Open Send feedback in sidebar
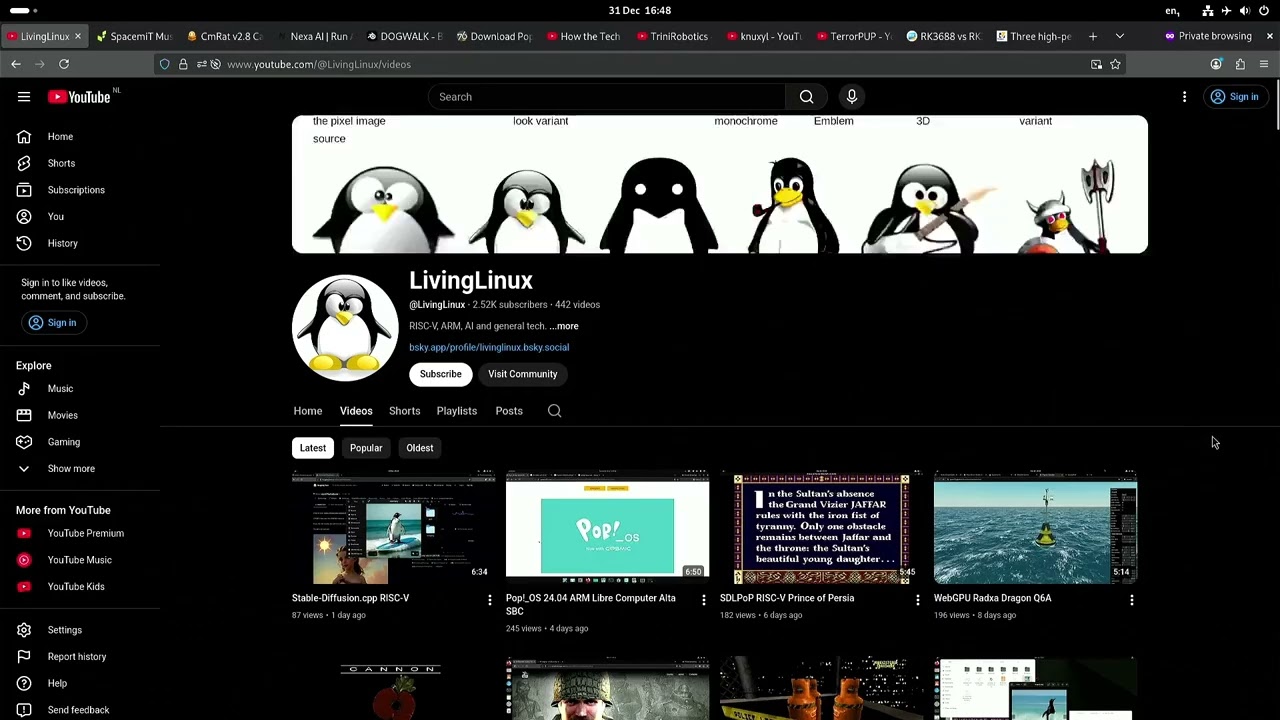The width and height of the screenshot is (1280, 720). (80, 710)
